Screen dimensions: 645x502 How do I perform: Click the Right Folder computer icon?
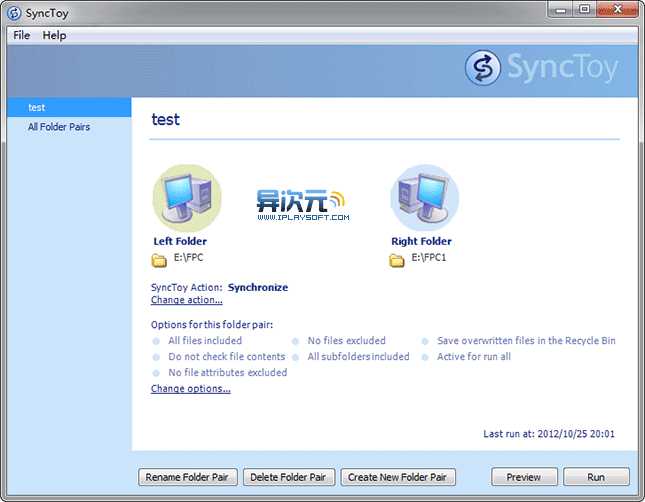pyautogui.click(x=425, y=198)
